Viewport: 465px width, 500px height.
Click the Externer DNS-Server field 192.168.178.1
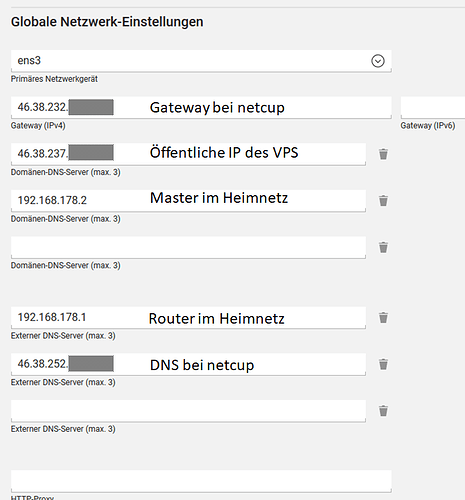188,318
